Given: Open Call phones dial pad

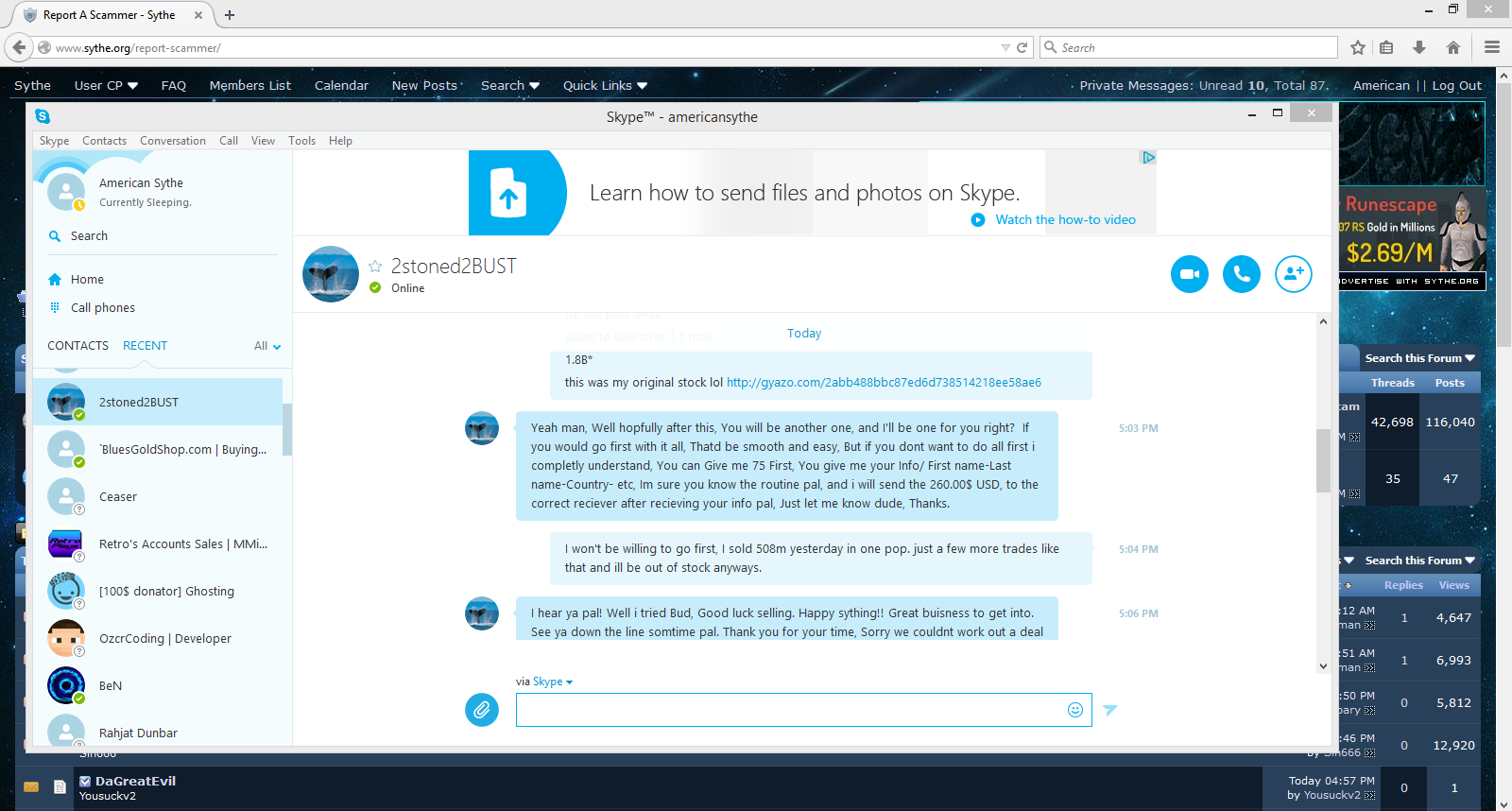Looking at the screenshot, I should pos(102,308).
